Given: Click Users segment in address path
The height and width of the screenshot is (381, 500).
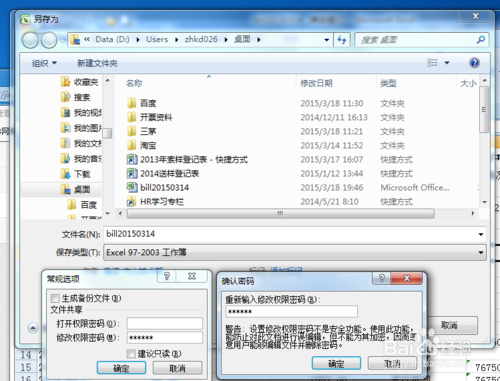Looking at the screenshot, I should pyautogui.click(x=157, y=39).
